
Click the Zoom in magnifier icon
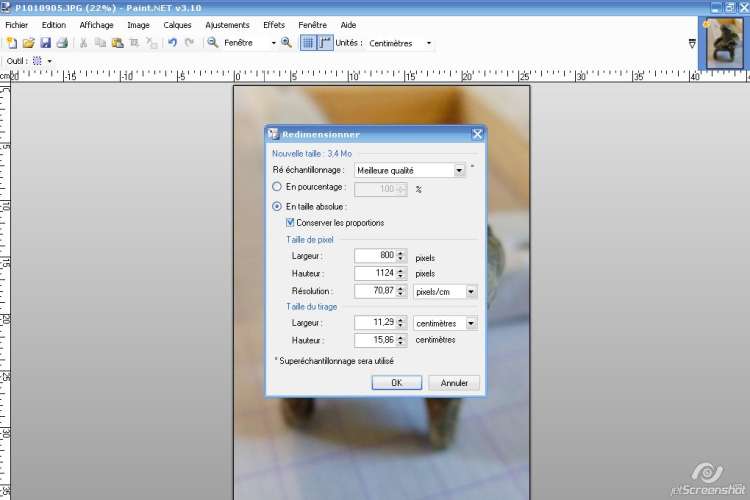click(x=287, y=43)
